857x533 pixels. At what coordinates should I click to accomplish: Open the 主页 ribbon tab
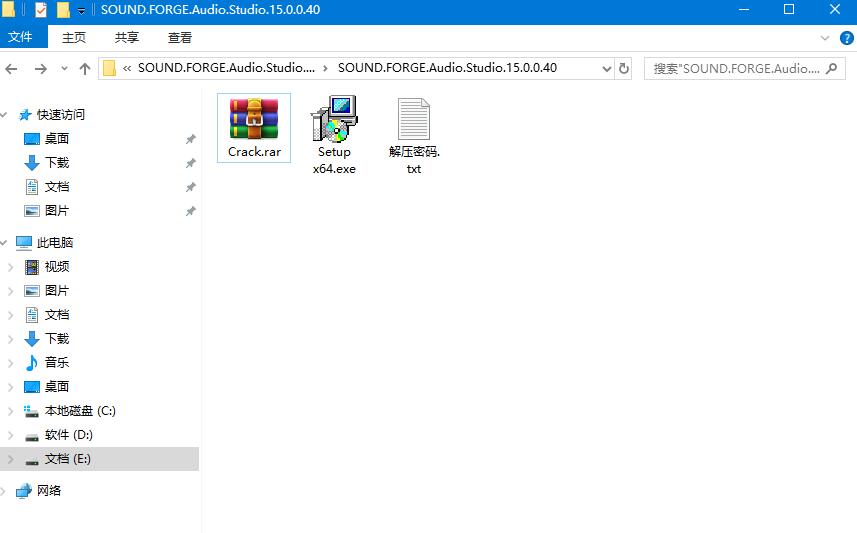click(74, 37)
